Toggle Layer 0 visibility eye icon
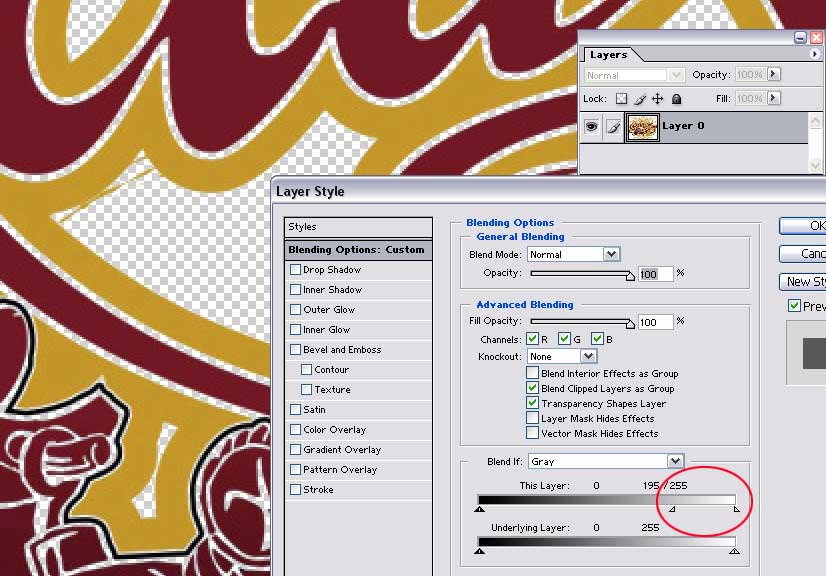Viewport: 826px width, 576px height. [x=592, y=126]
